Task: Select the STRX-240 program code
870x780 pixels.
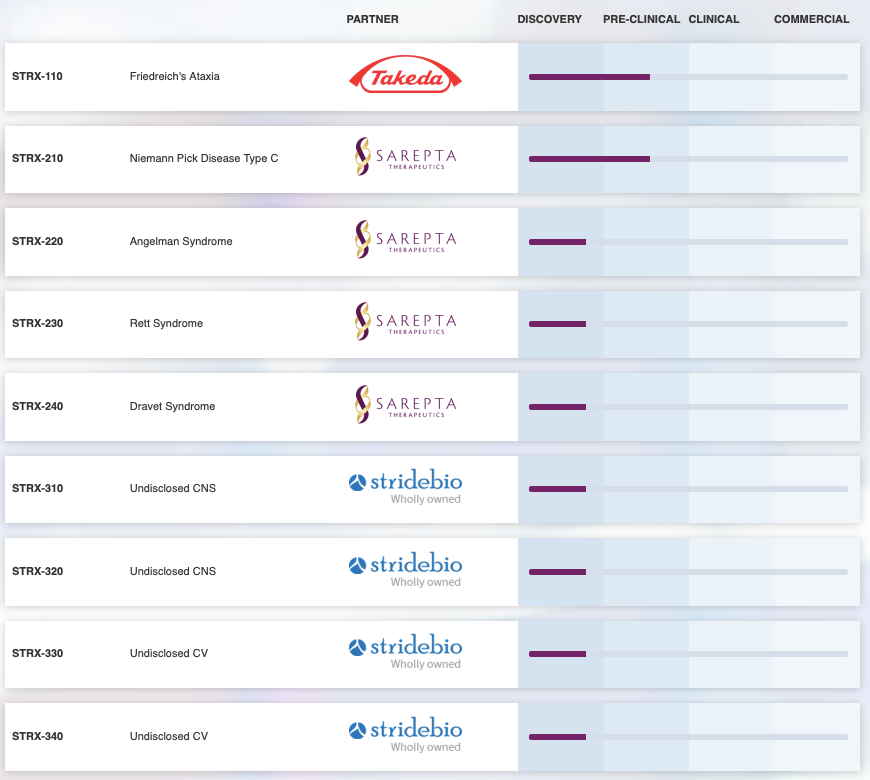Action: pos(37,406)
